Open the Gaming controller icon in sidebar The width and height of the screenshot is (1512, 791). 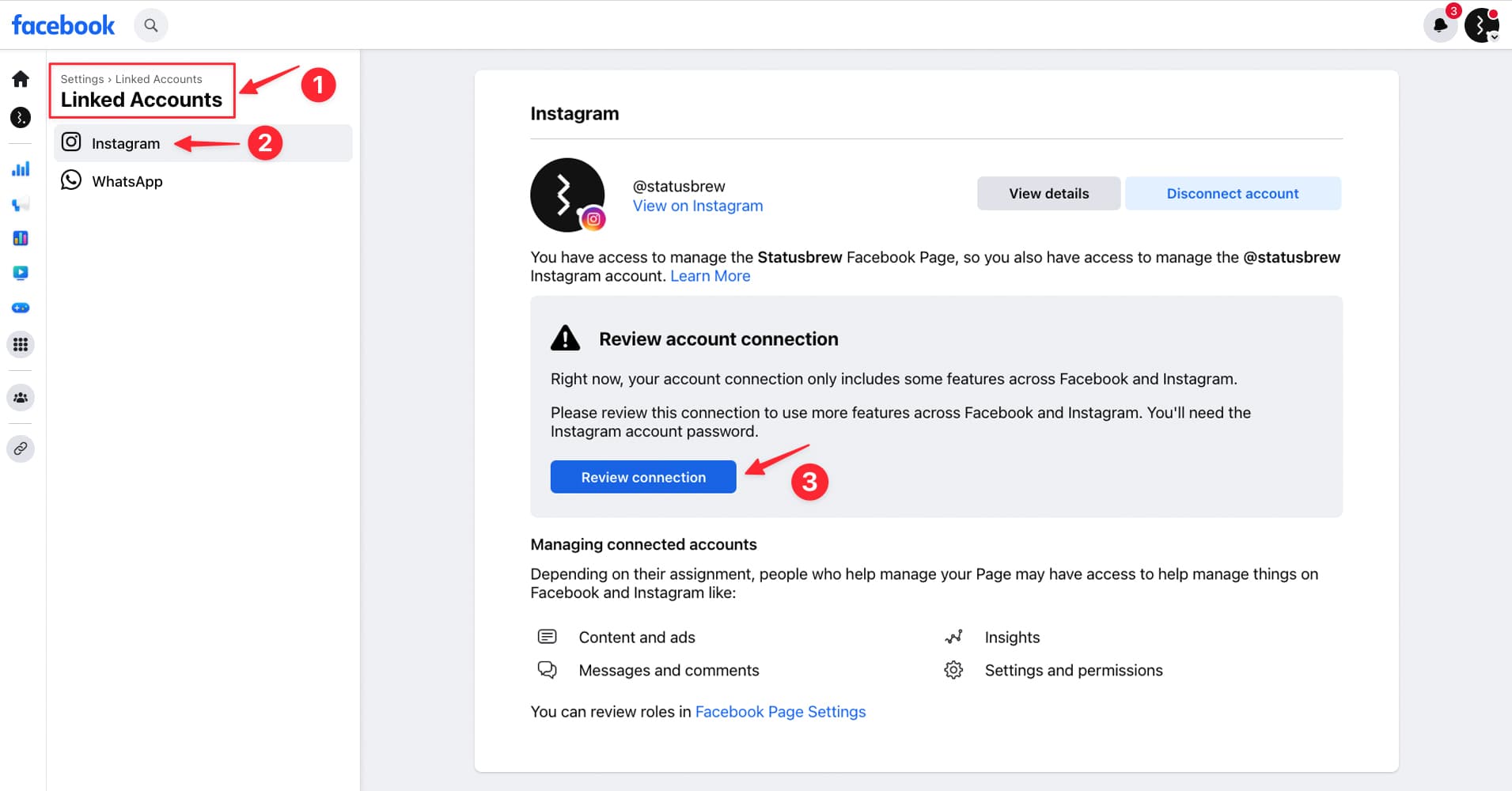point(21,308)
